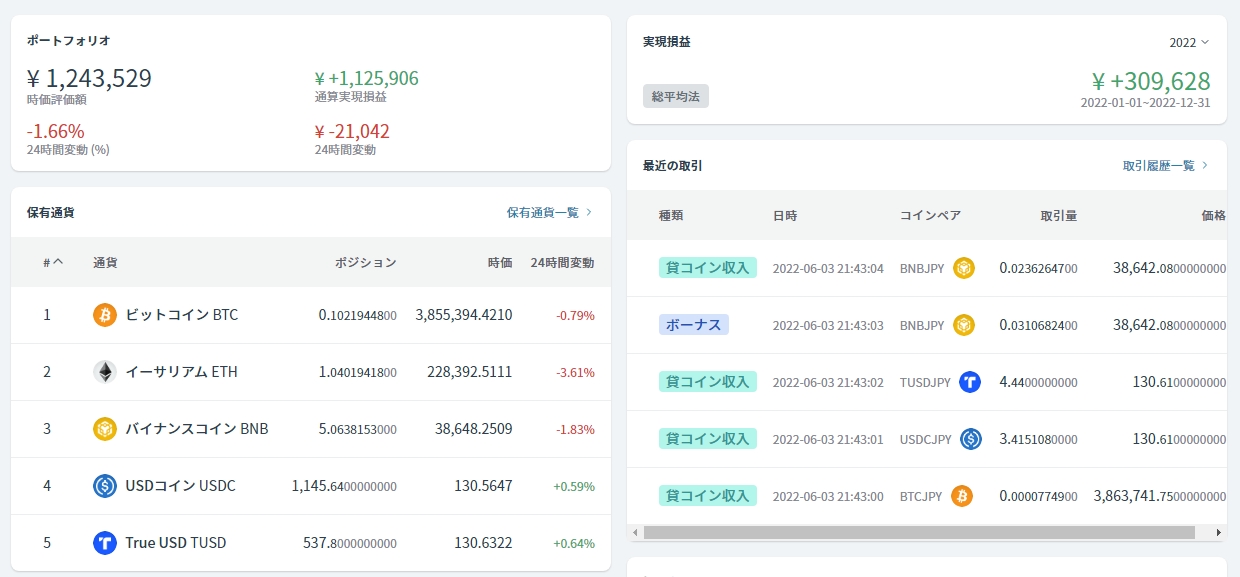Open the 2022 year dropdown
Viewport: 1240px width, 577px height.
click(1189, 43)
